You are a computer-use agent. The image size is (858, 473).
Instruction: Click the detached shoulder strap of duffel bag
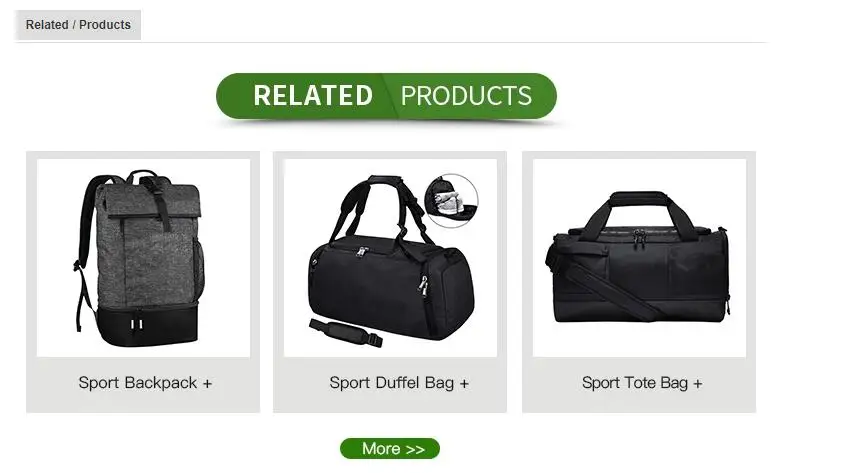pos(346,333)
